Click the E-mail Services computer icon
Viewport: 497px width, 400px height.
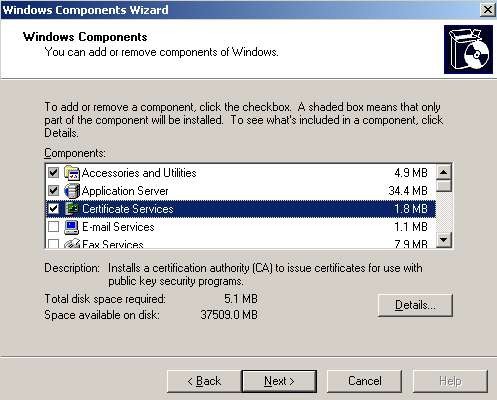pos(72,227)
